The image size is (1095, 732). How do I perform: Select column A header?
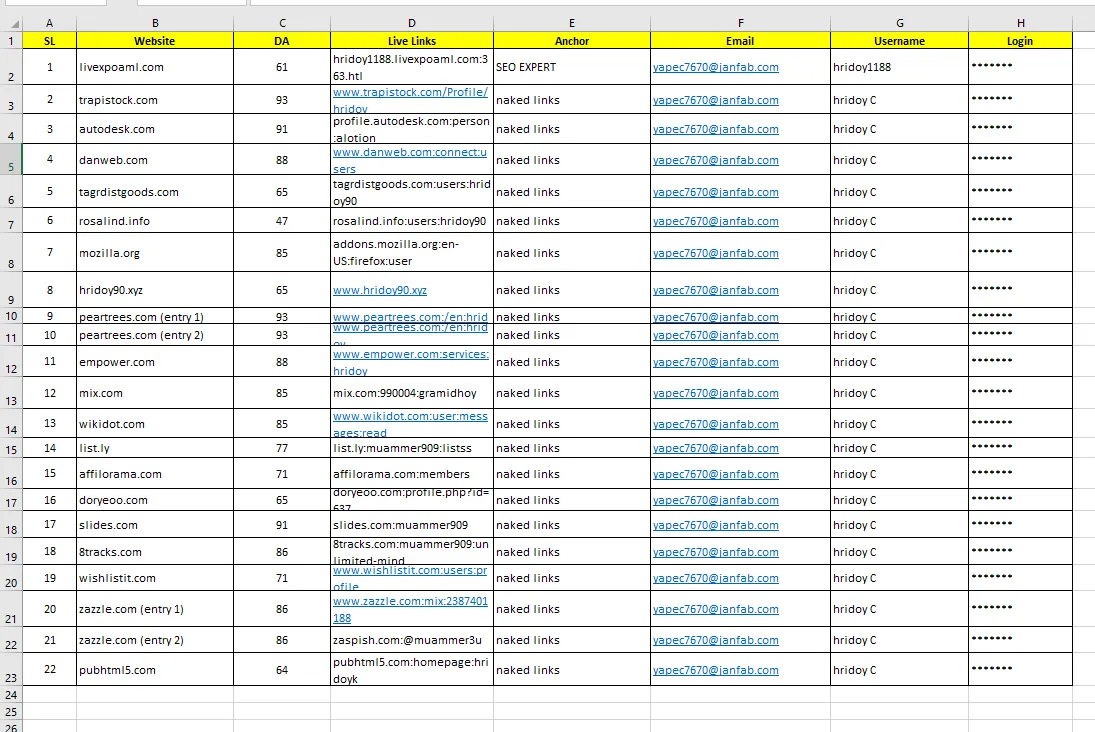[49, 23]
